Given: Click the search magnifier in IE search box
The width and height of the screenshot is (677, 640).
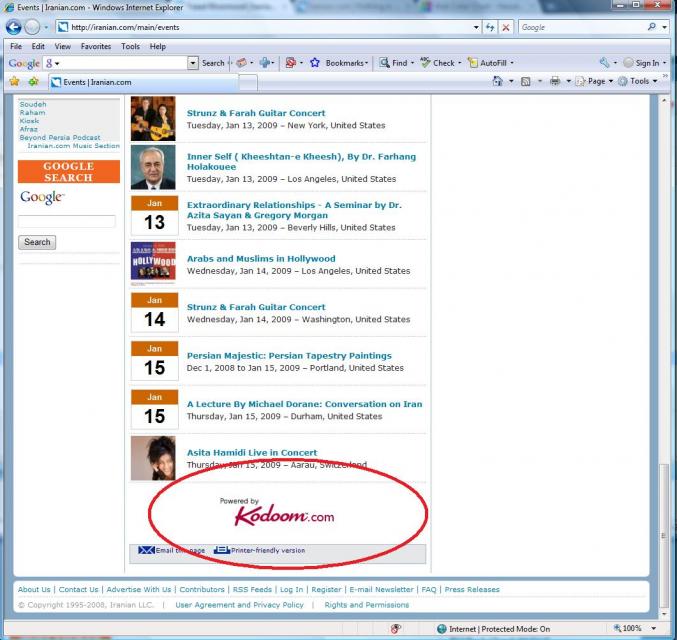Looking at the screenshot, I should click(652, 27).
